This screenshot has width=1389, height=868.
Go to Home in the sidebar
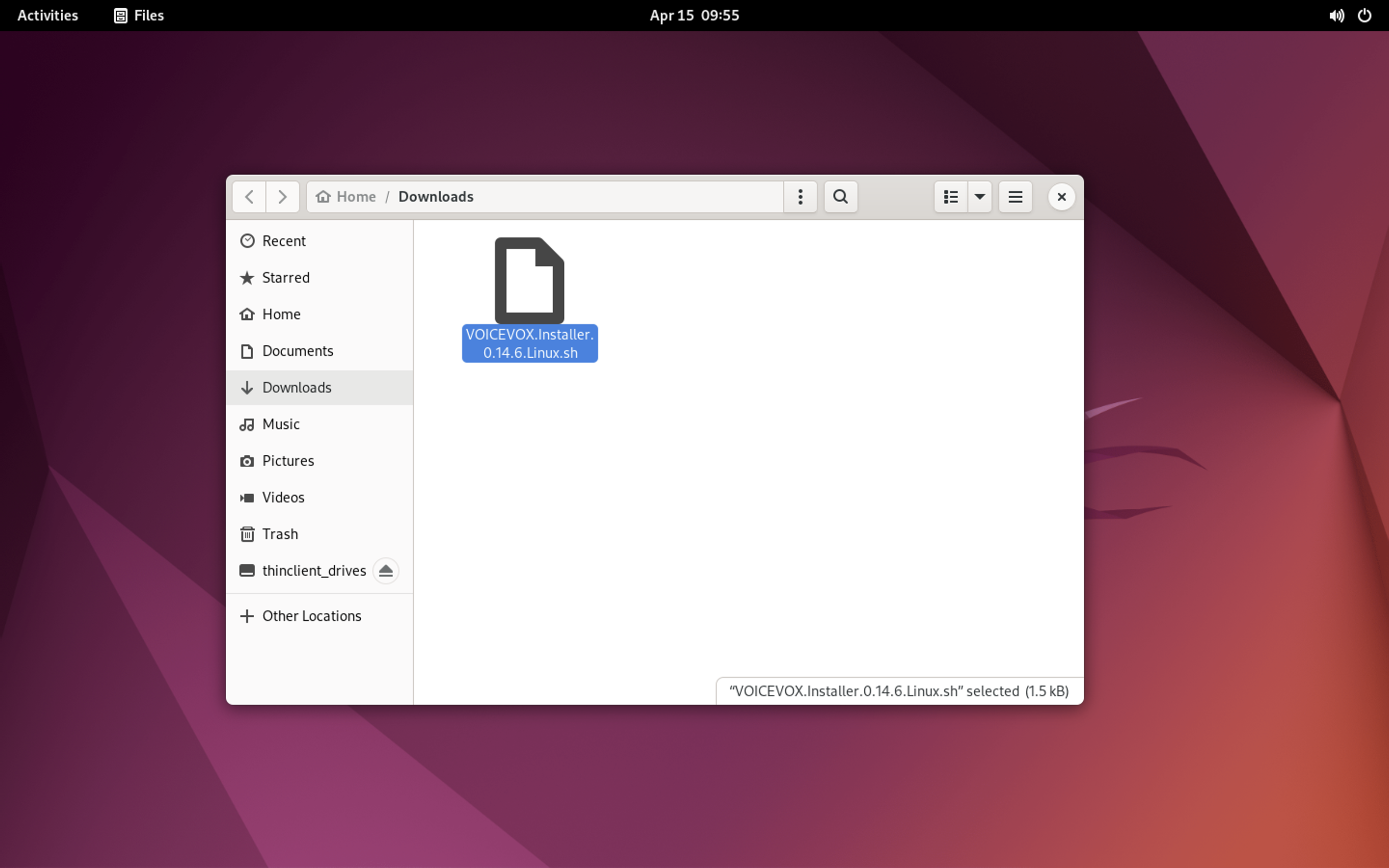(x=281, y=314)
